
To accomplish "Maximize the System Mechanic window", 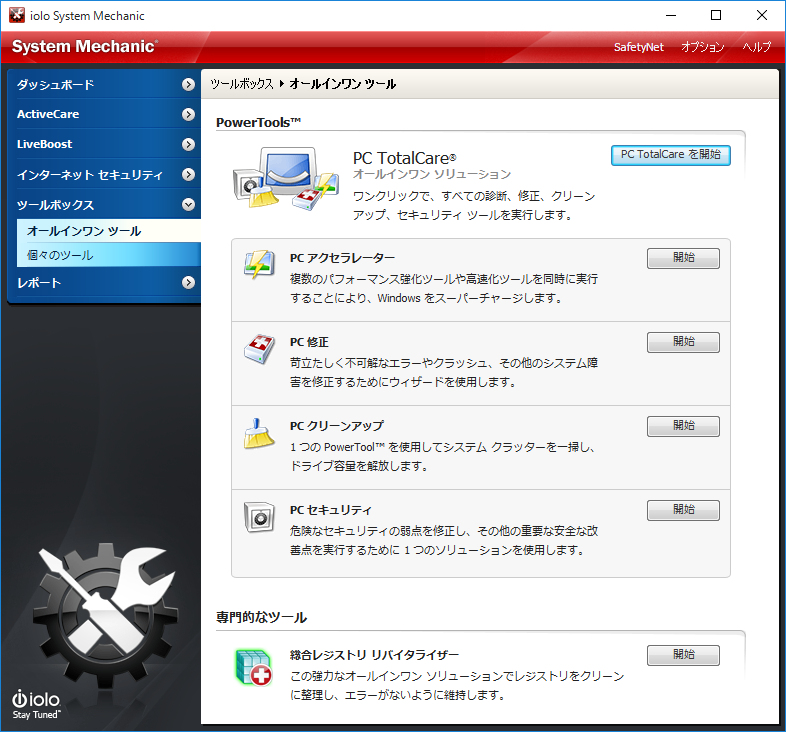I will (x=716, y=16).
